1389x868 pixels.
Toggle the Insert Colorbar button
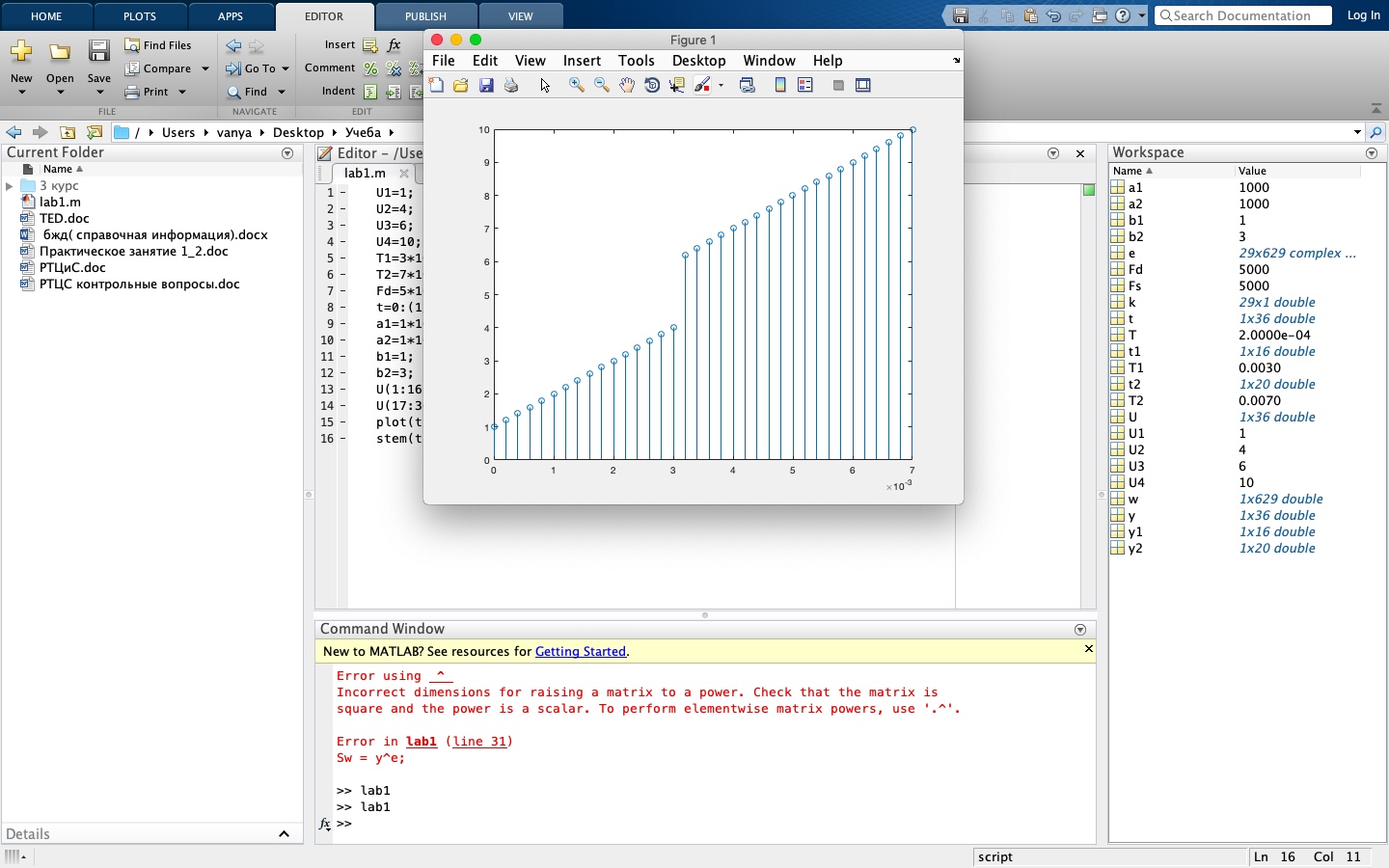pyautogui.click(x=780, y=85)
